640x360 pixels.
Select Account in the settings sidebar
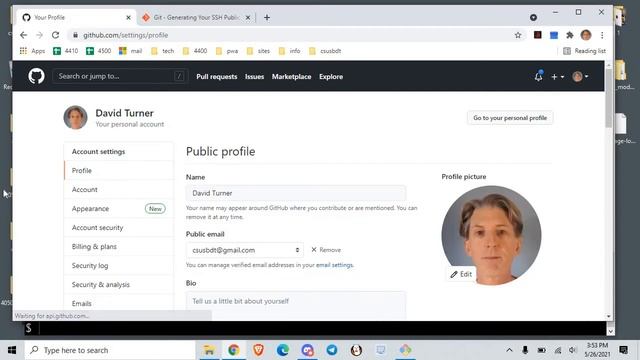pyautogui.click(x=119, y=189)
